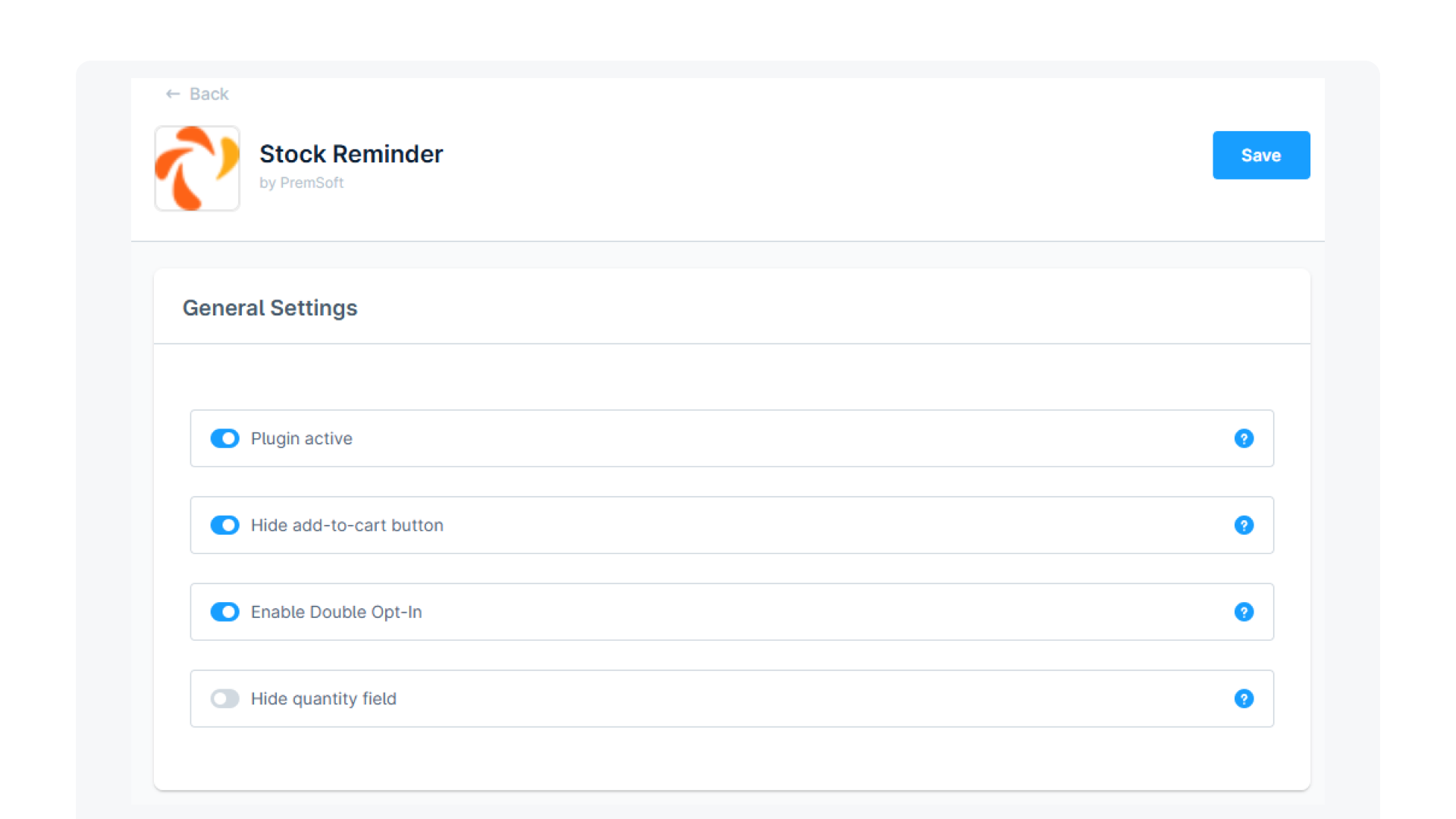Click the Back link text
Viewport: 1456px width, 819px height.
tap(209, 94)
